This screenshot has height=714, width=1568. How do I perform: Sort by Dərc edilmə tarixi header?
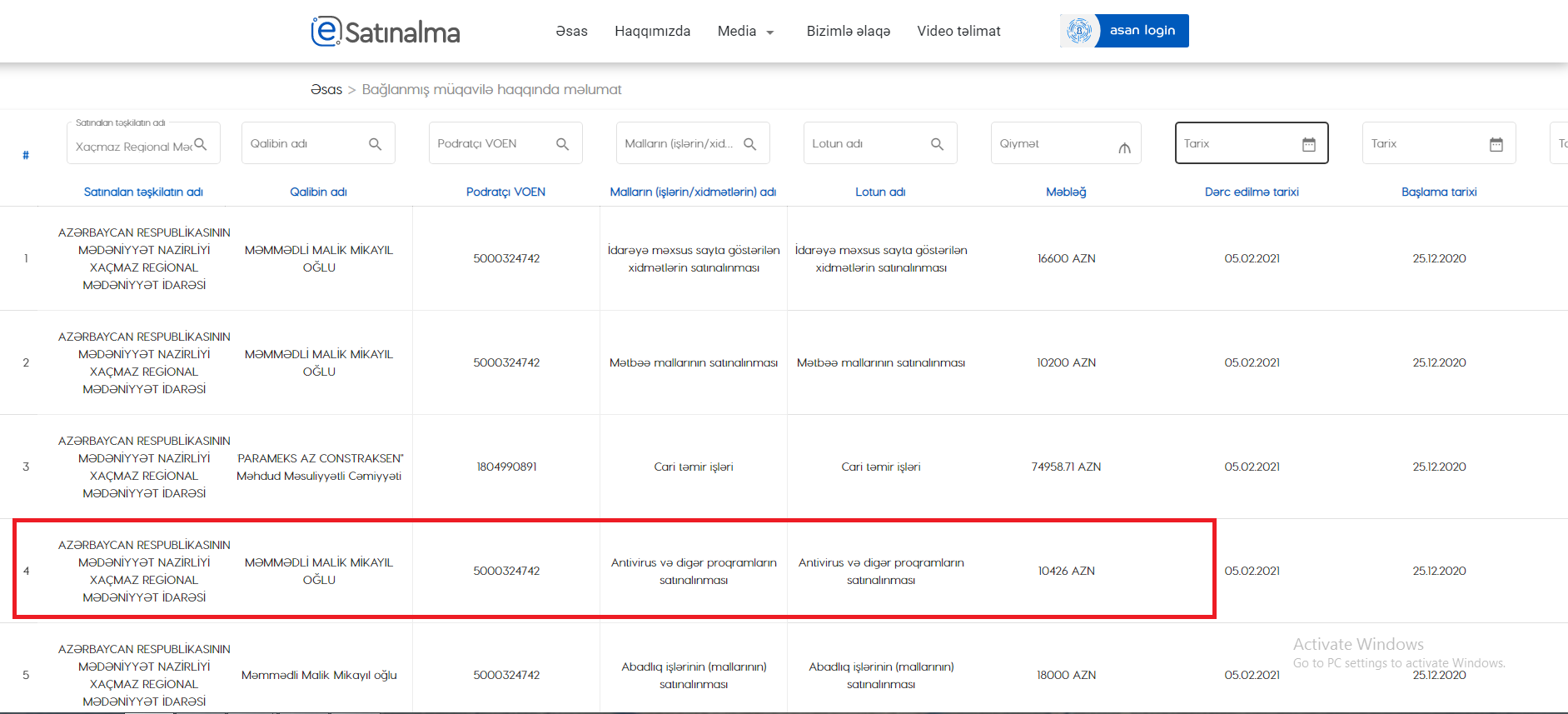(x=1251, y=192)
